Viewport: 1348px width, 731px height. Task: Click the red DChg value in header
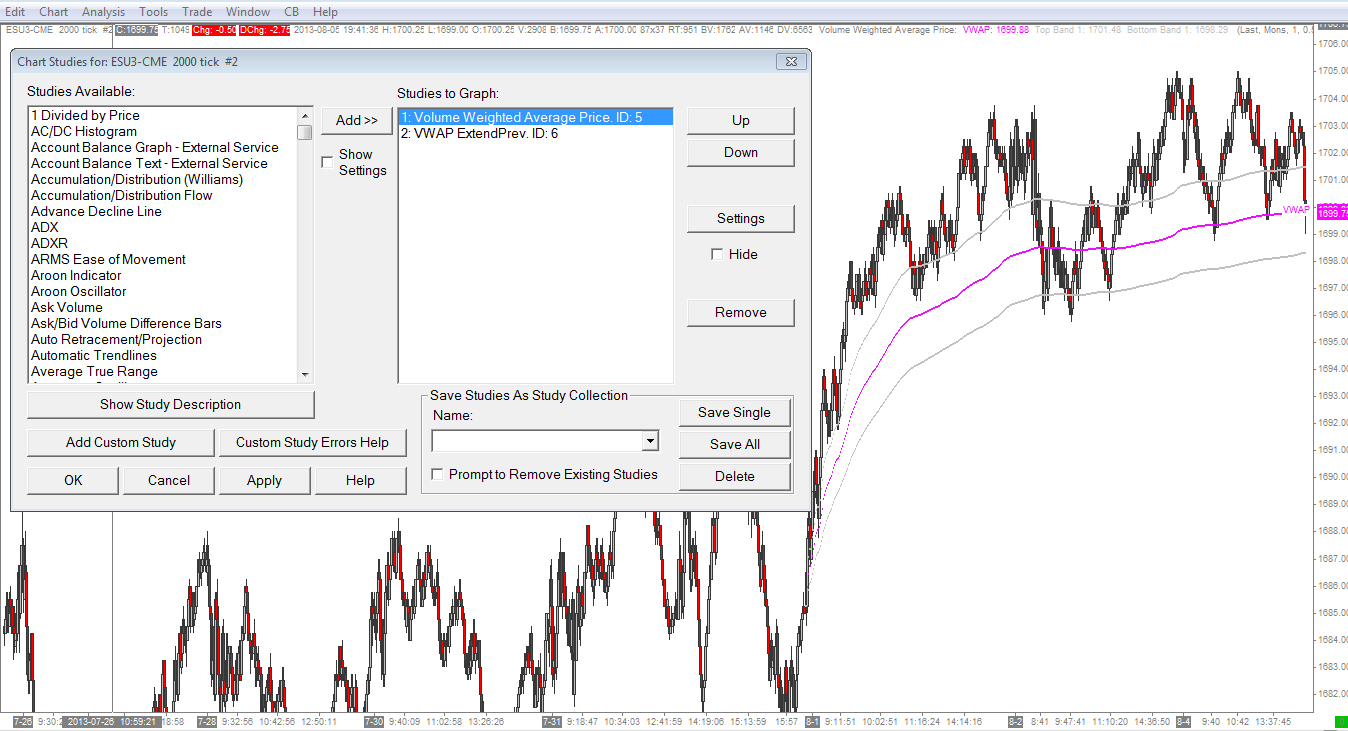pos(266,30)
